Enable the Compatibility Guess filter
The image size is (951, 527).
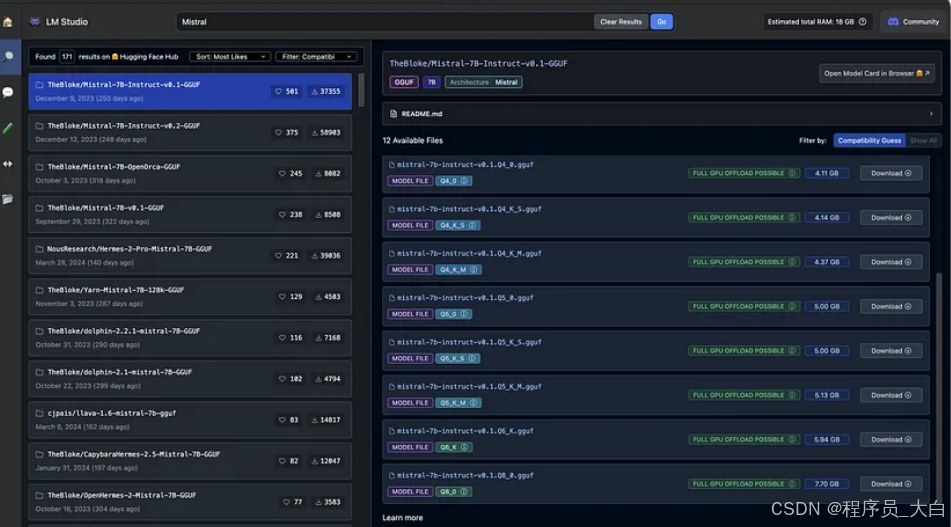tap(869, 140)
